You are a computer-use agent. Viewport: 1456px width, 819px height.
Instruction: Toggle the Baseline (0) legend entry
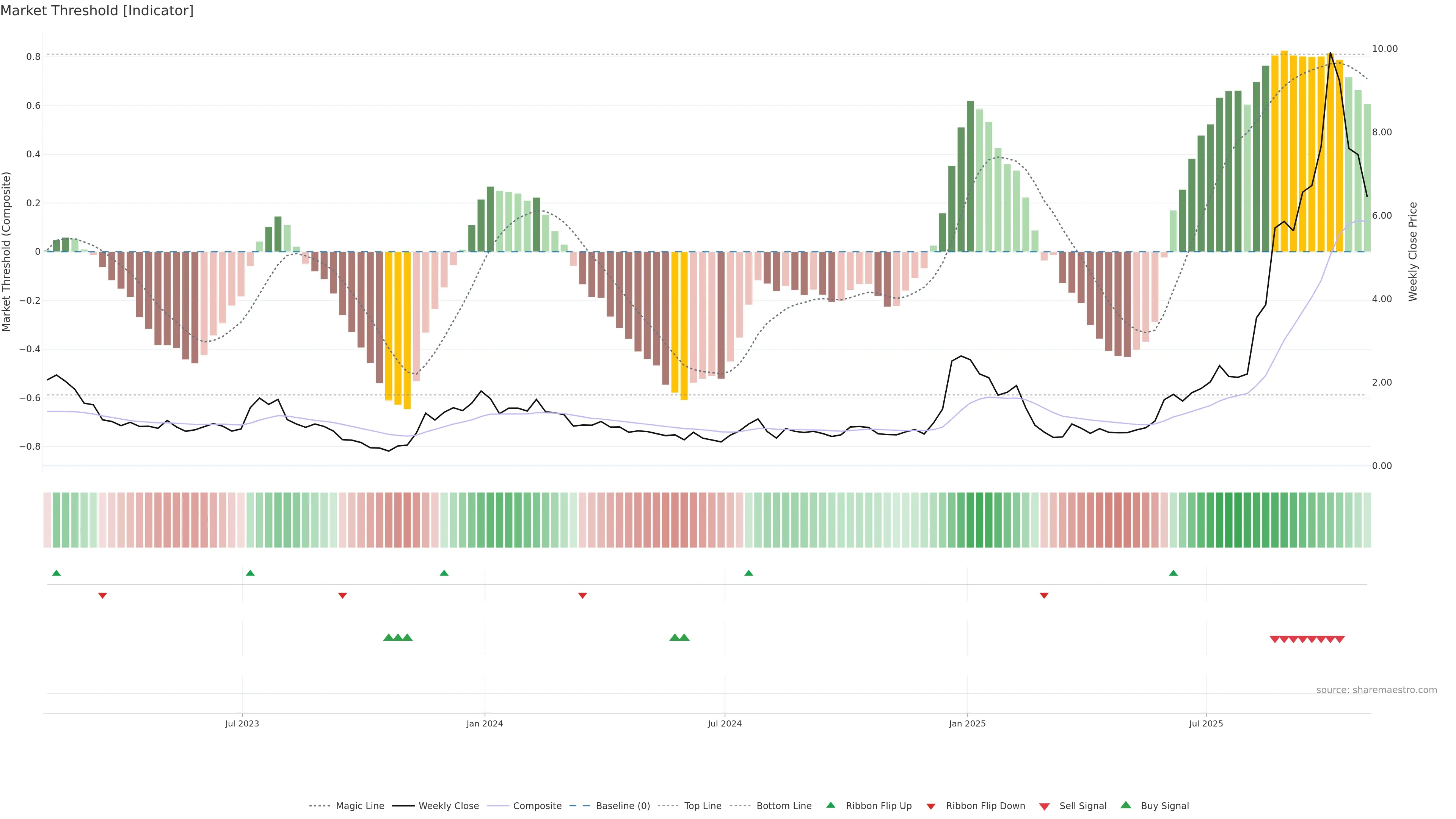[623, 806]
